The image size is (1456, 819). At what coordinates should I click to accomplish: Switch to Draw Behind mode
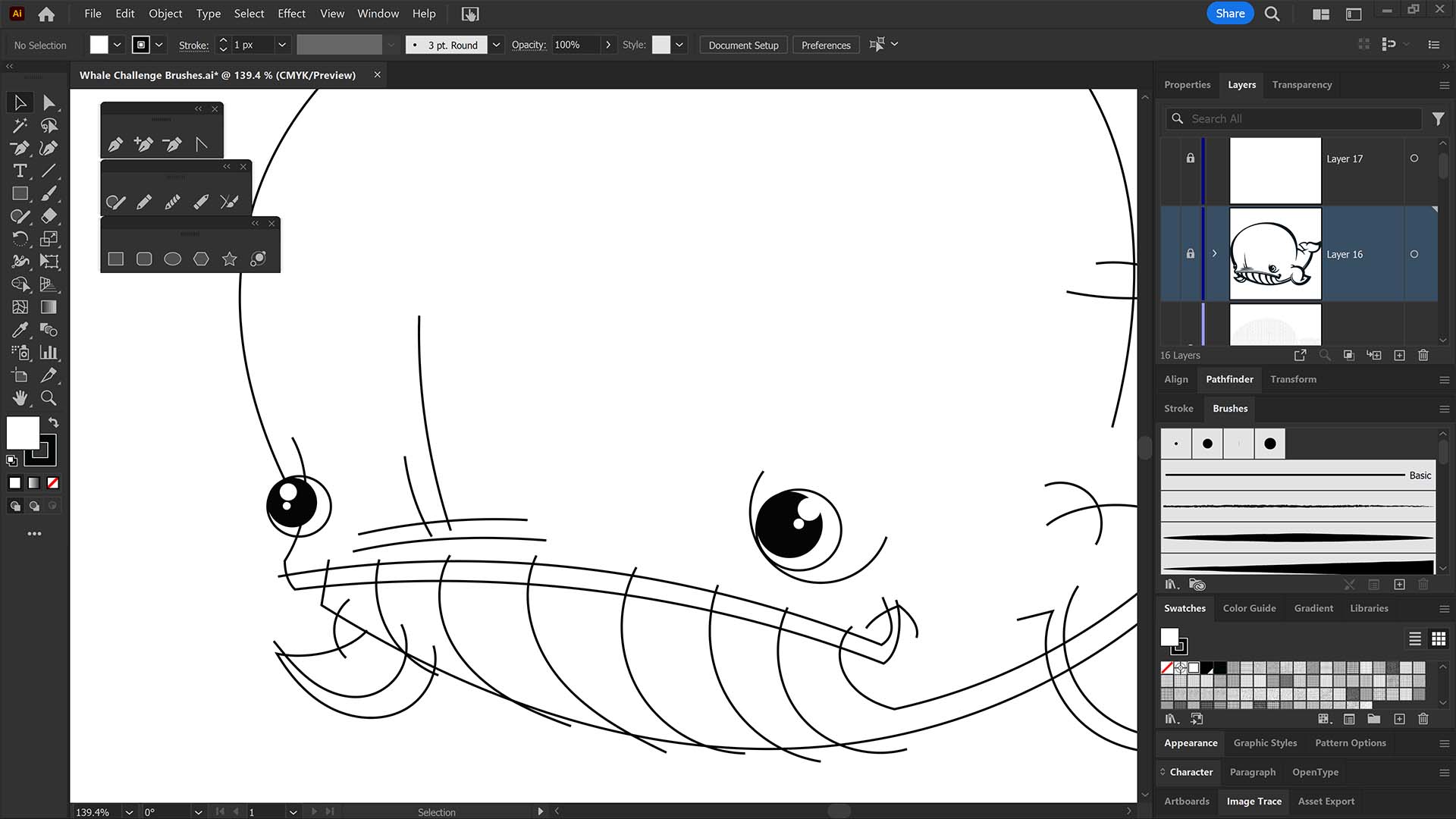point(34,506)
